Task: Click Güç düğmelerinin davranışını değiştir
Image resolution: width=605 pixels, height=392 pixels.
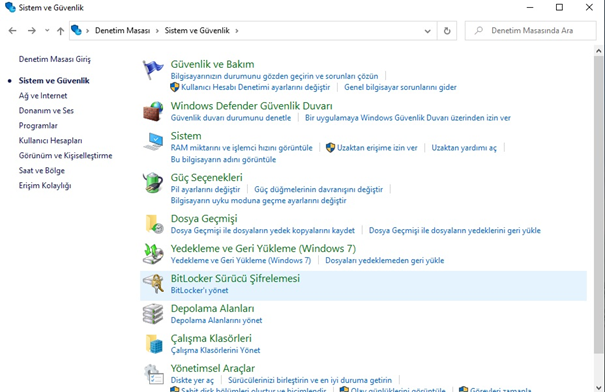Action: pyautogui.click(x=318, y=189)
